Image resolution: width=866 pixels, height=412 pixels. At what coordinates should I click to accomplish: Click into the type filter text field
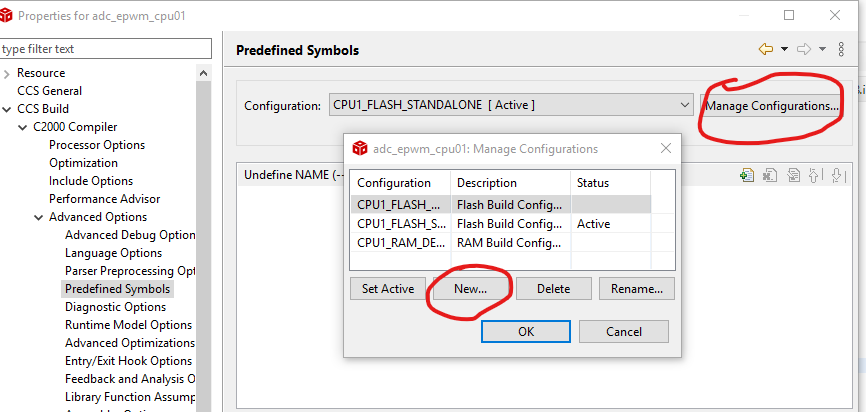(x=105, y=49)
